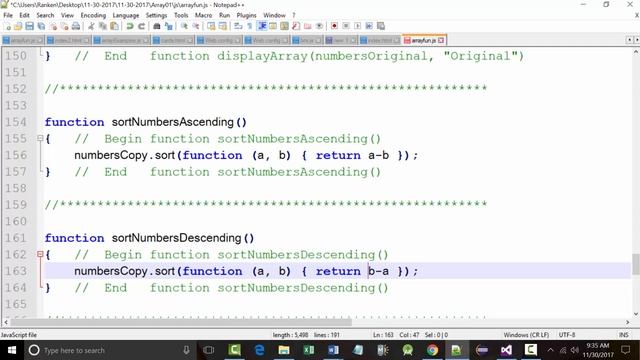
Task: Toggle Show All Characters pilcrow icon
Action: point(250,26)
